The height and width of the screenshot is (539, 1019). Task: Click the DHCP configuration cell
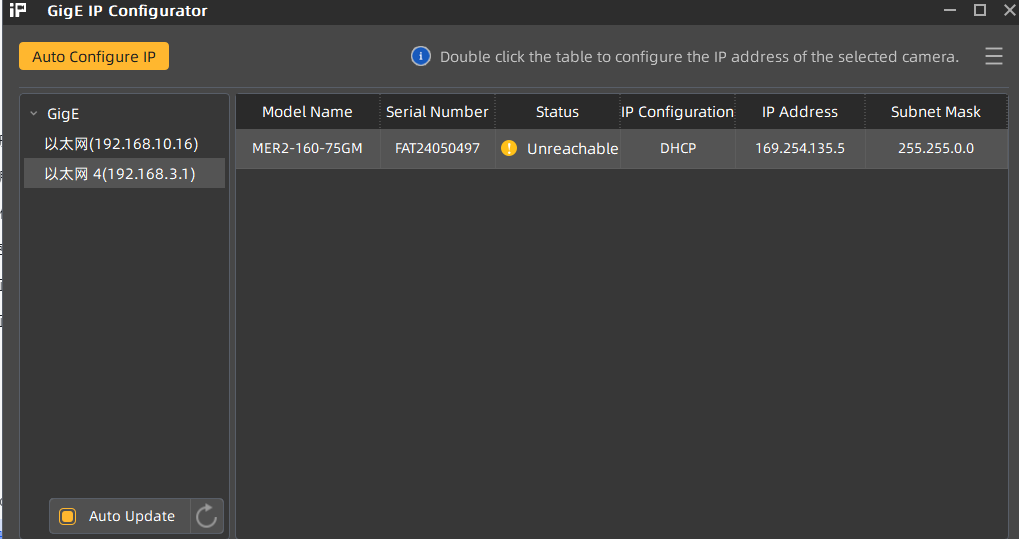click(677, 149)
